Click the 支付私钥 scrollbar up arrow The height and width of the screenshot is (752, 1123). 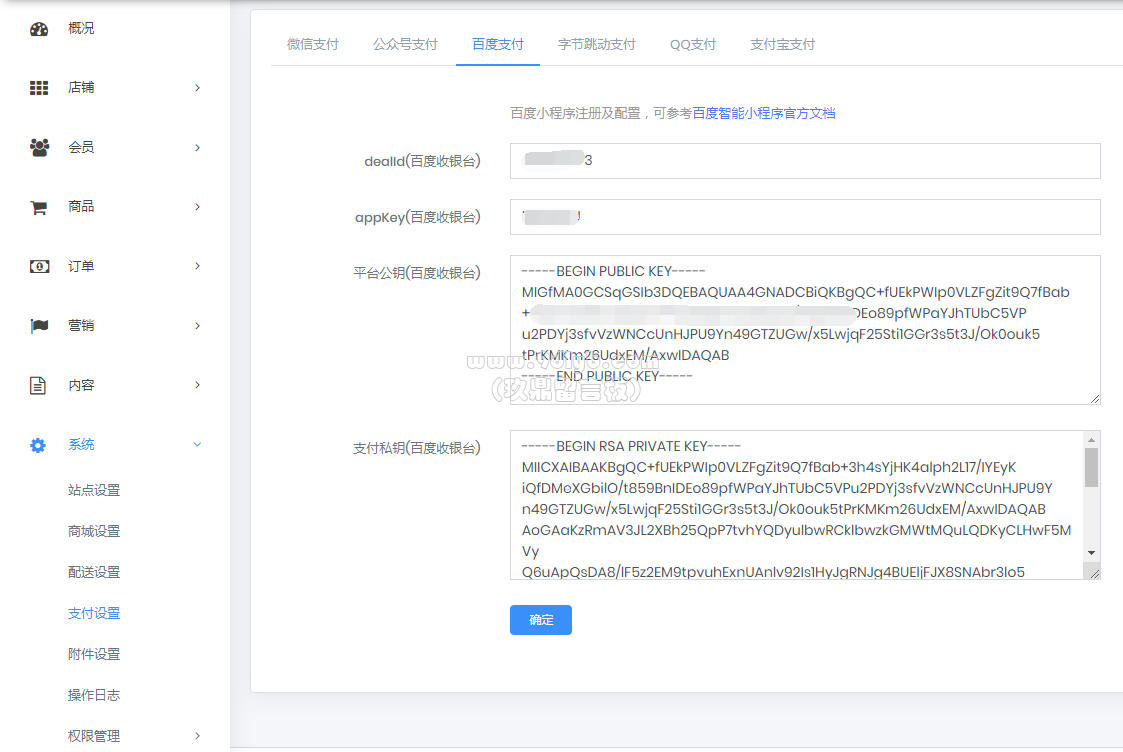(x=1091, y=440)
